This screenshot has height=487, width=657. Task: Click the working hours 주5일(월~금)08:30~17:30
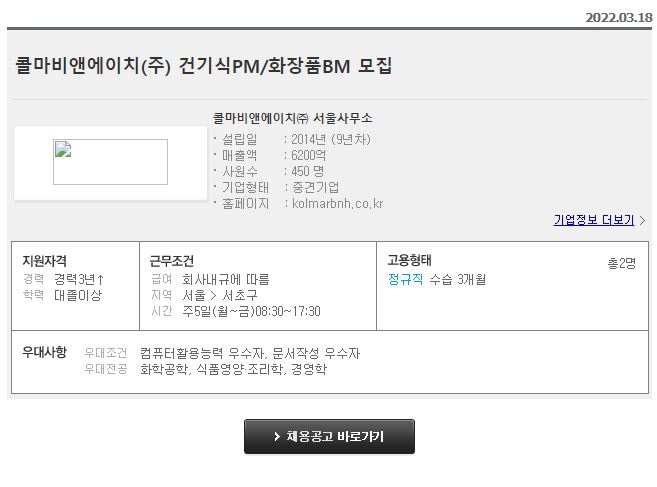pos(251,311)
